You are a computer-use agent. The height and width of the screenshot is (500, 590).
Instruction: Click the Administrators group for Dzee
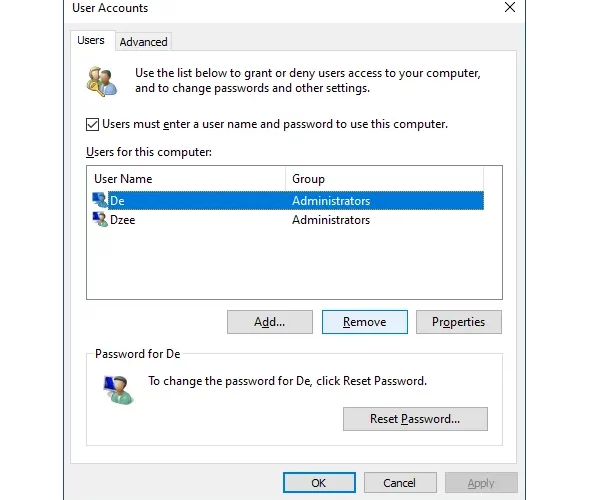point(331,220)
